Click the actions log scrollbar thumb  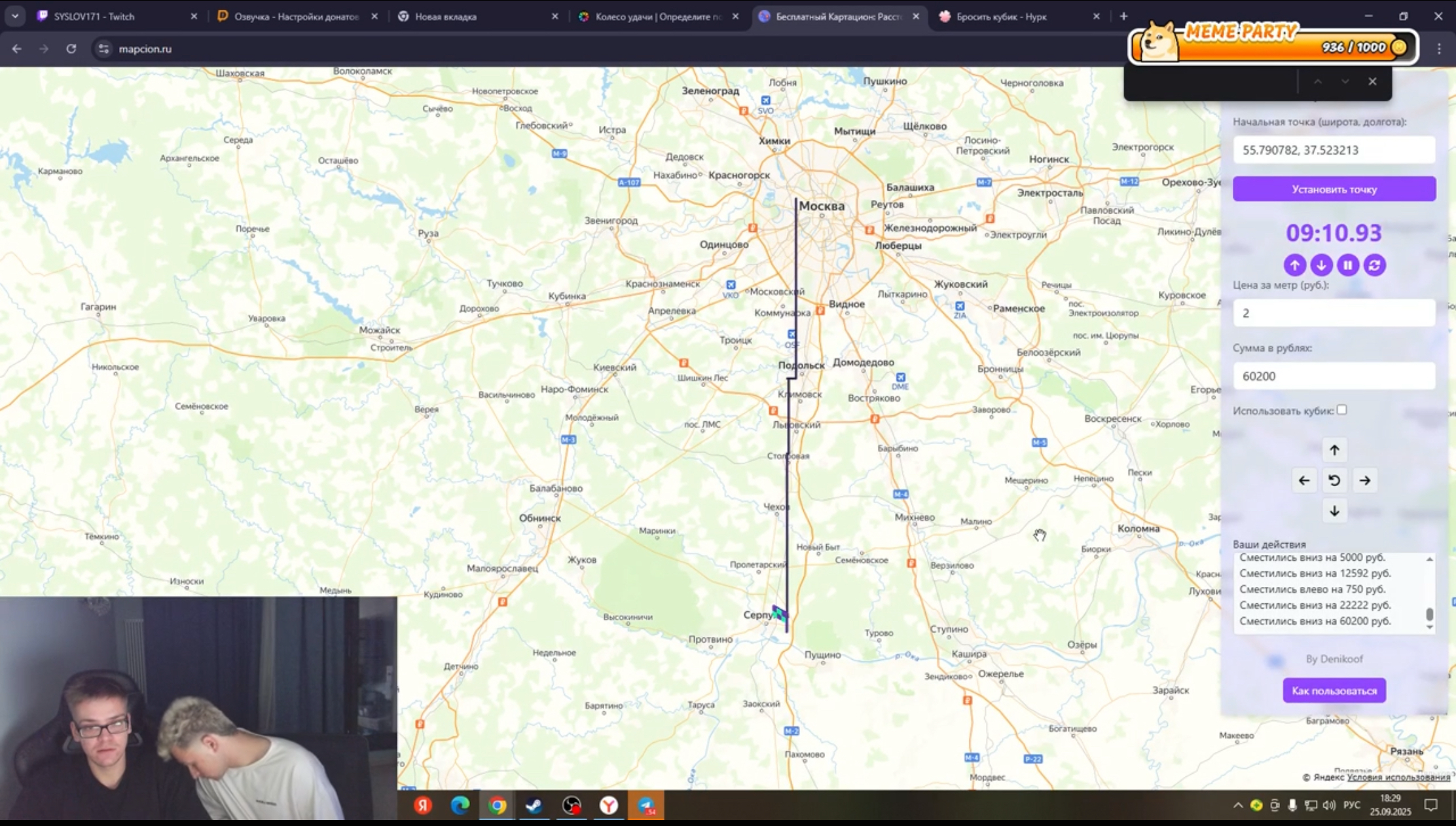pos(1429,614)
